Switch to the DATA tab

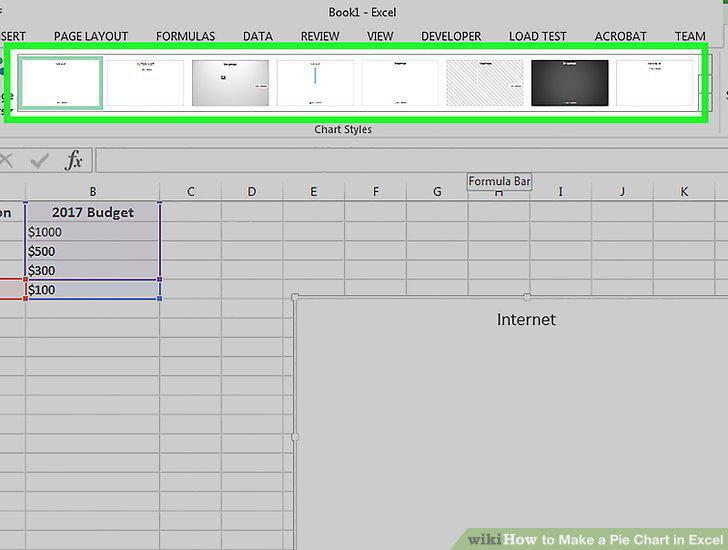coord(258,36)
